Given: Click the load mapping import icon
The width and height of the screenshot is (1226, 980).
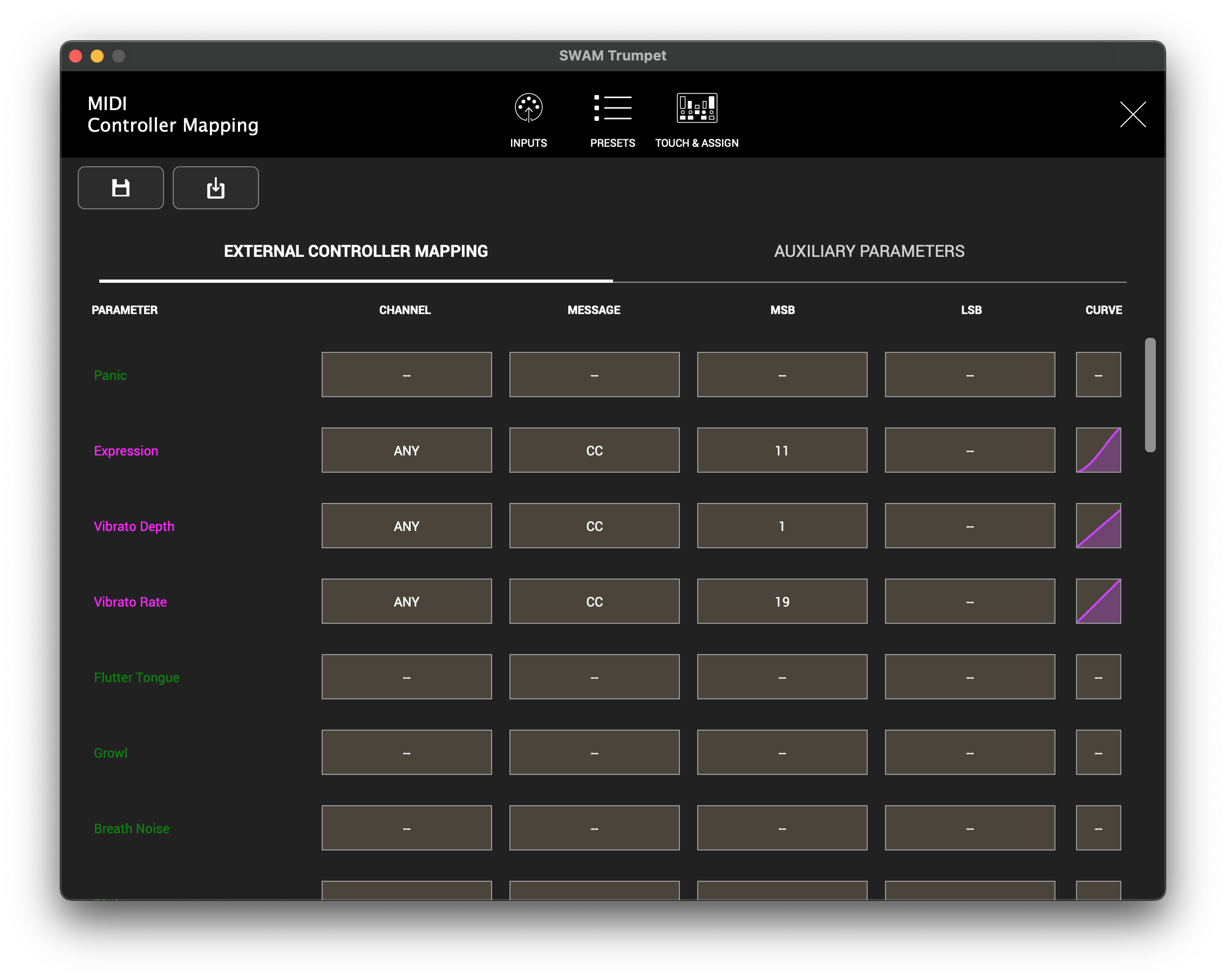Looking at the screenshot, I should click(215, 188).
